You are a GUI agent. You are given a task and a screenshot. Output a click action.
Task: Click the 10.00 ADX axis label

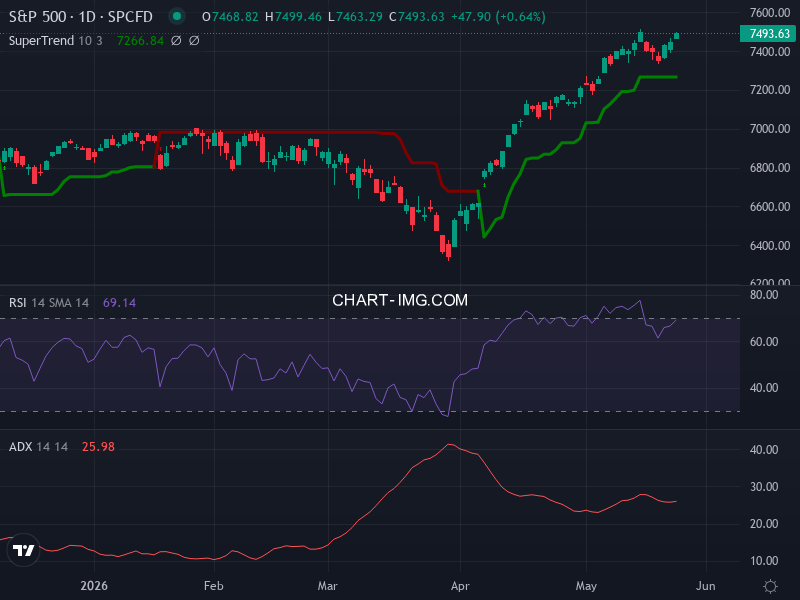point(764,561)
